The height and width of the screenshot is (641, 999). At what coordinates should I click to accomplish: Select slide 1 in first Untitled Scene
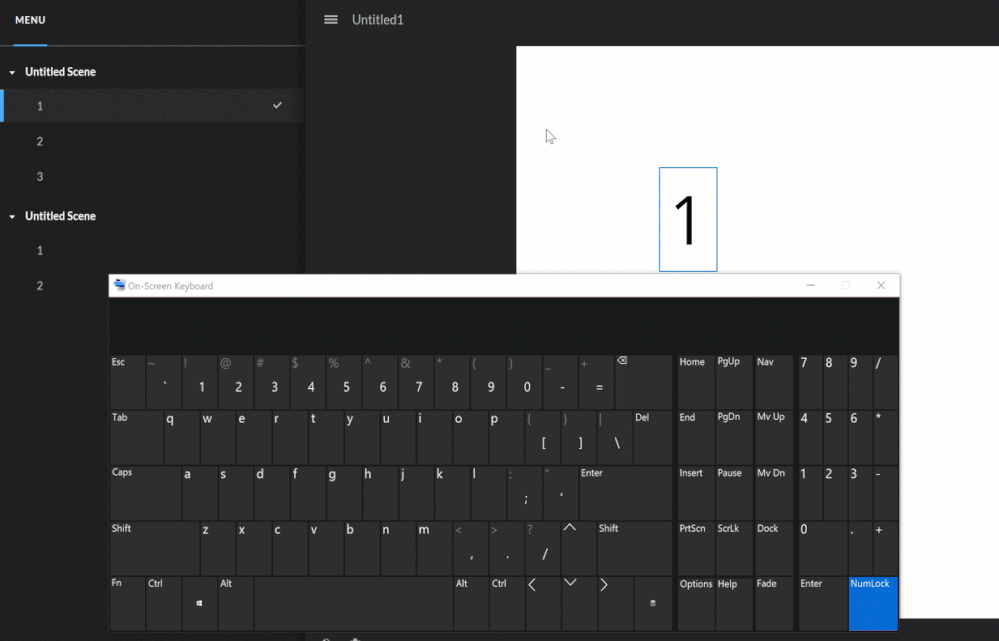pos(152,106)
